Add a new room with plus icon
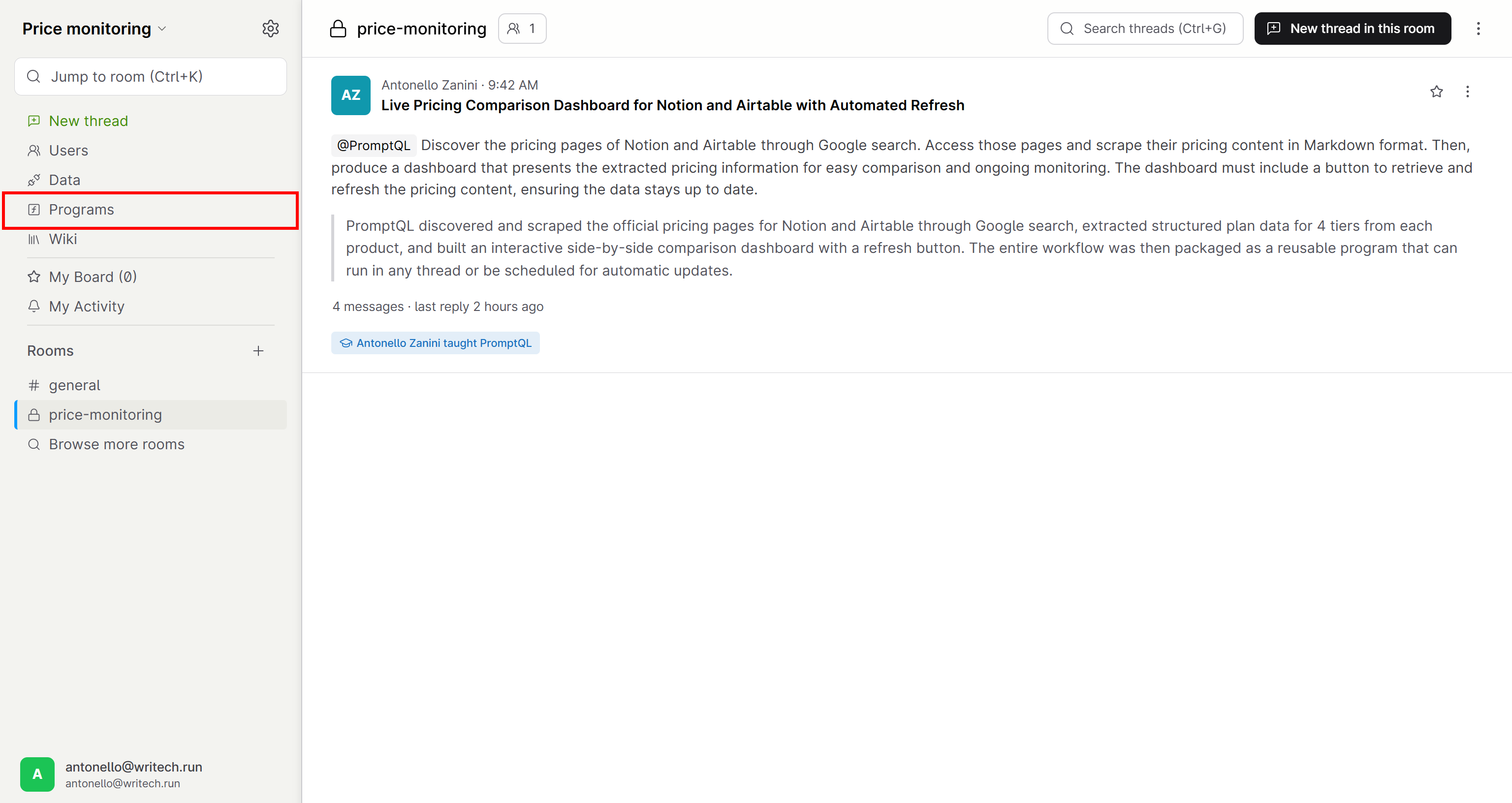Viewport: 1512px width, 803px height. tap(258, 350)
